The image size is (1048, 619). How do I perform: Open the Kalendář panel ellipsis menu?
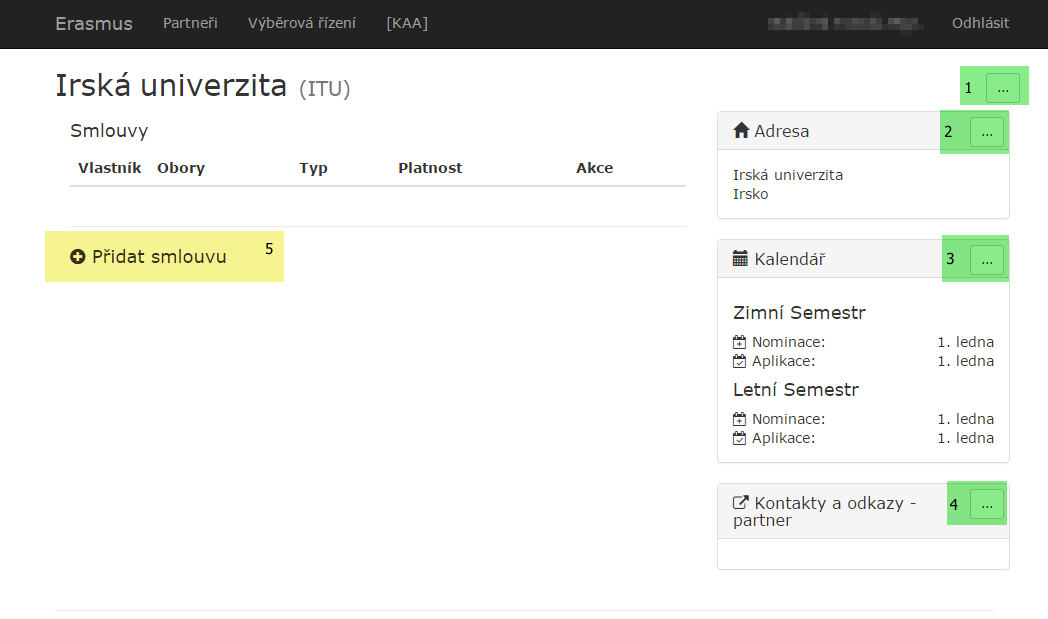pos(986,260)
